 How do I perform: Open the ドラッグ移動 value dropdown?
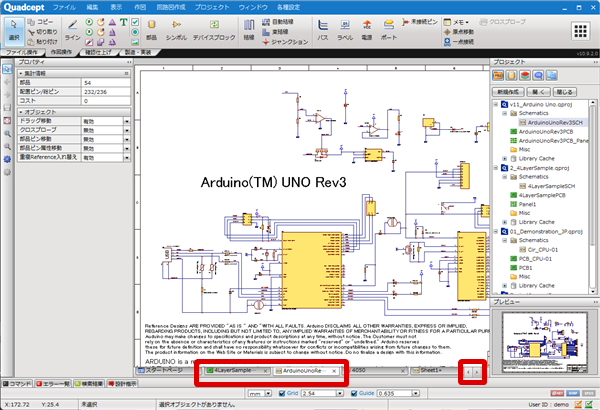[127, 121]
